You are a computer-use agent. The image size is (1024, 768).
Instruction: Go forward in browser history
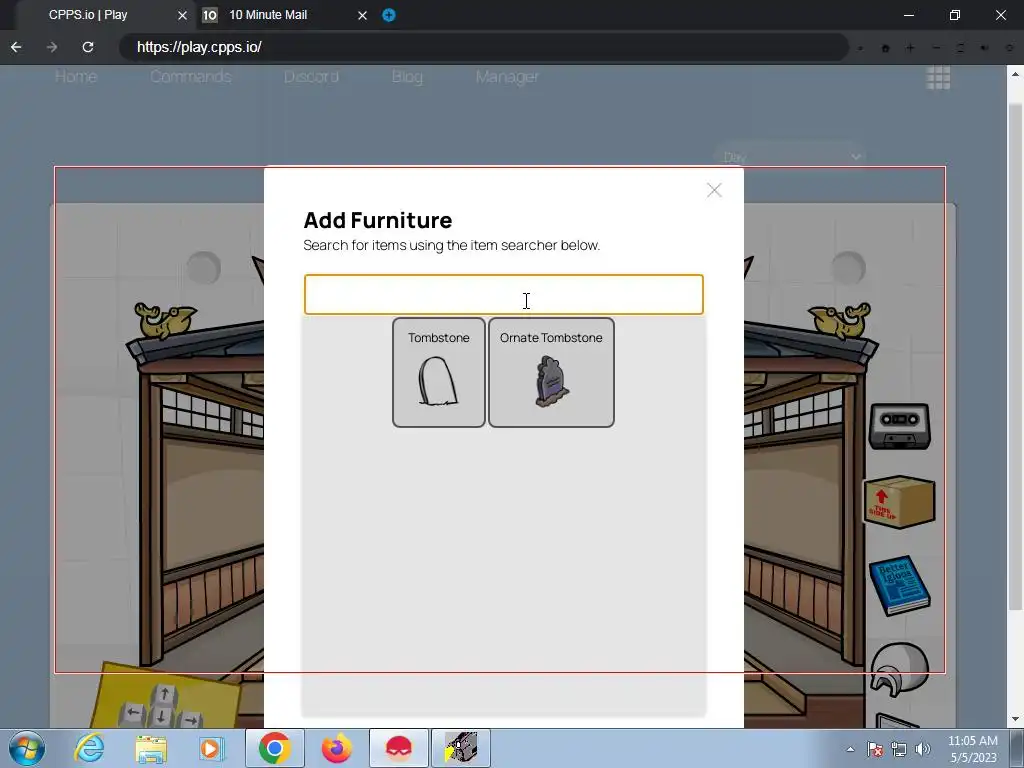pyautogui.click(x=52, y=47)
